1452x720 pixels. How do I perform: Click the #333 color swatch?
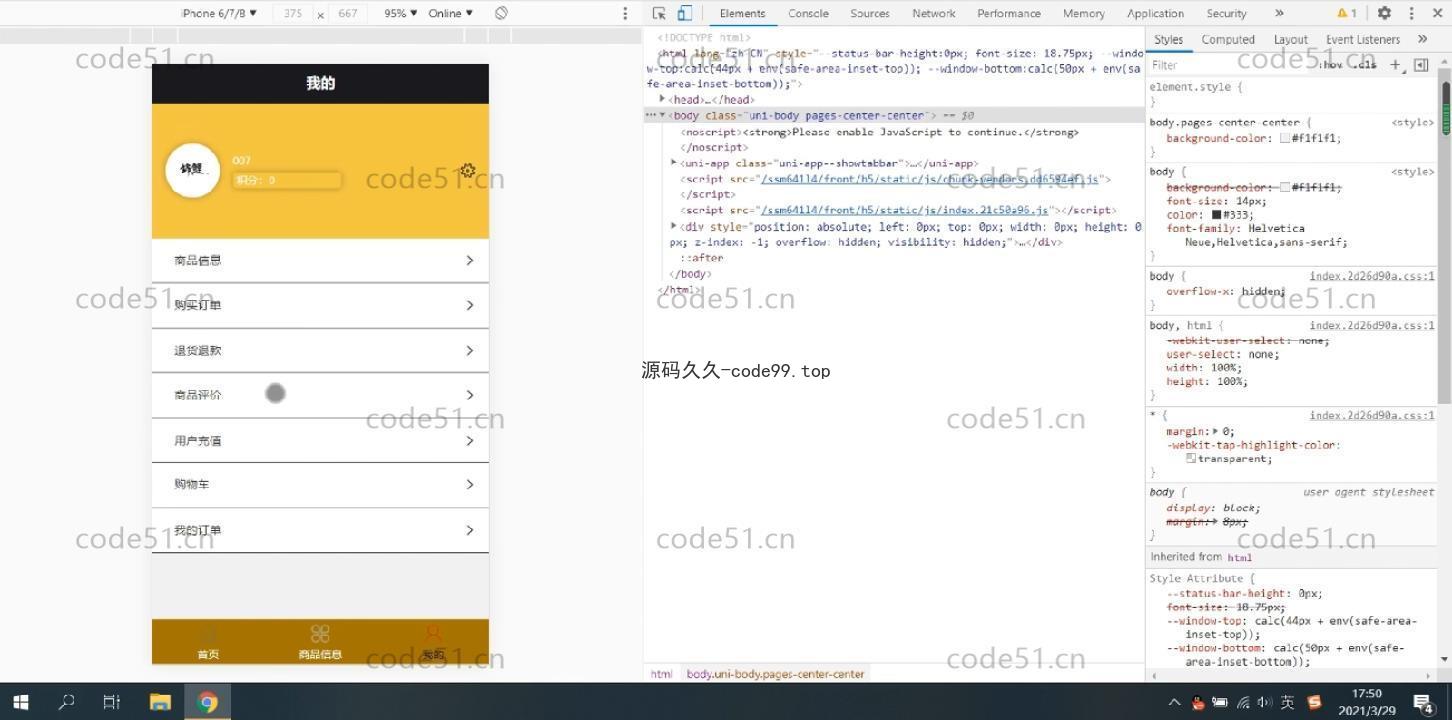tap(1217, 214)
